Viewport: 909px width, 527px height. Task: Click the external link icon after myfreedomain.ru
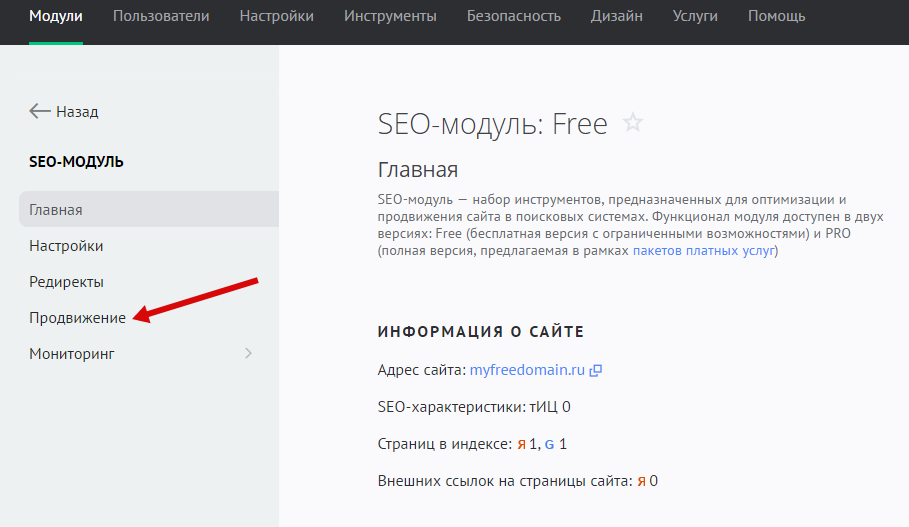(596, 370)
